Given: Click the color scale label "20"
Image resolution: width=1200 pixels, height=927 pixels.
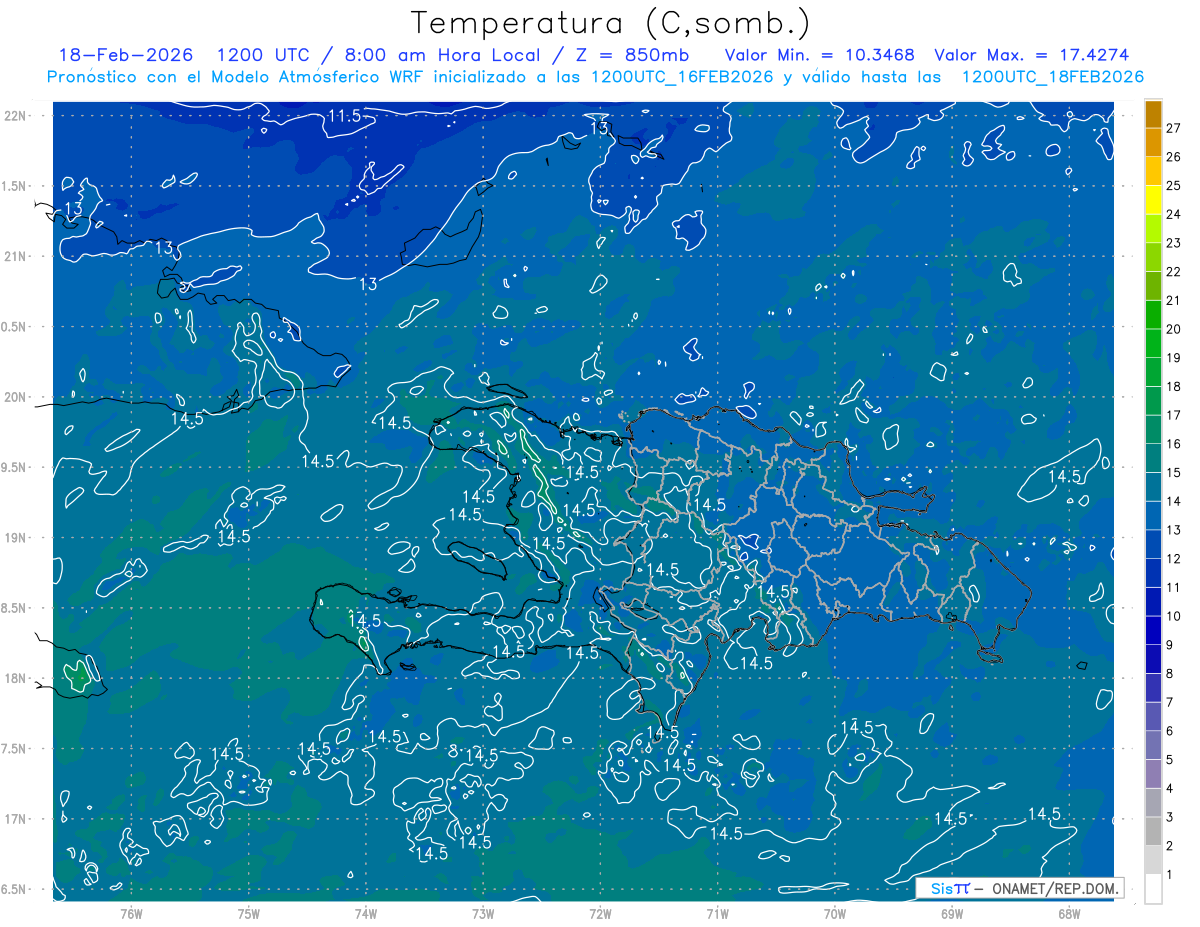Looking at the screenshot, I should tap(1174, 329).
